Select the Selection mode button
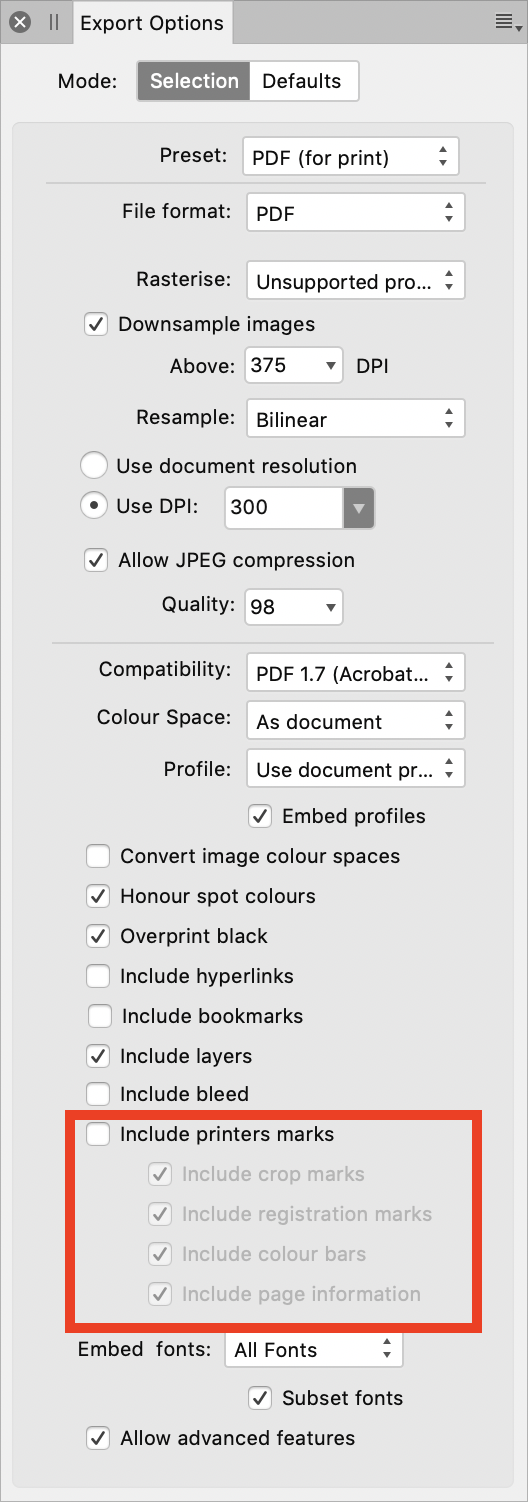 tap(194, 82)
